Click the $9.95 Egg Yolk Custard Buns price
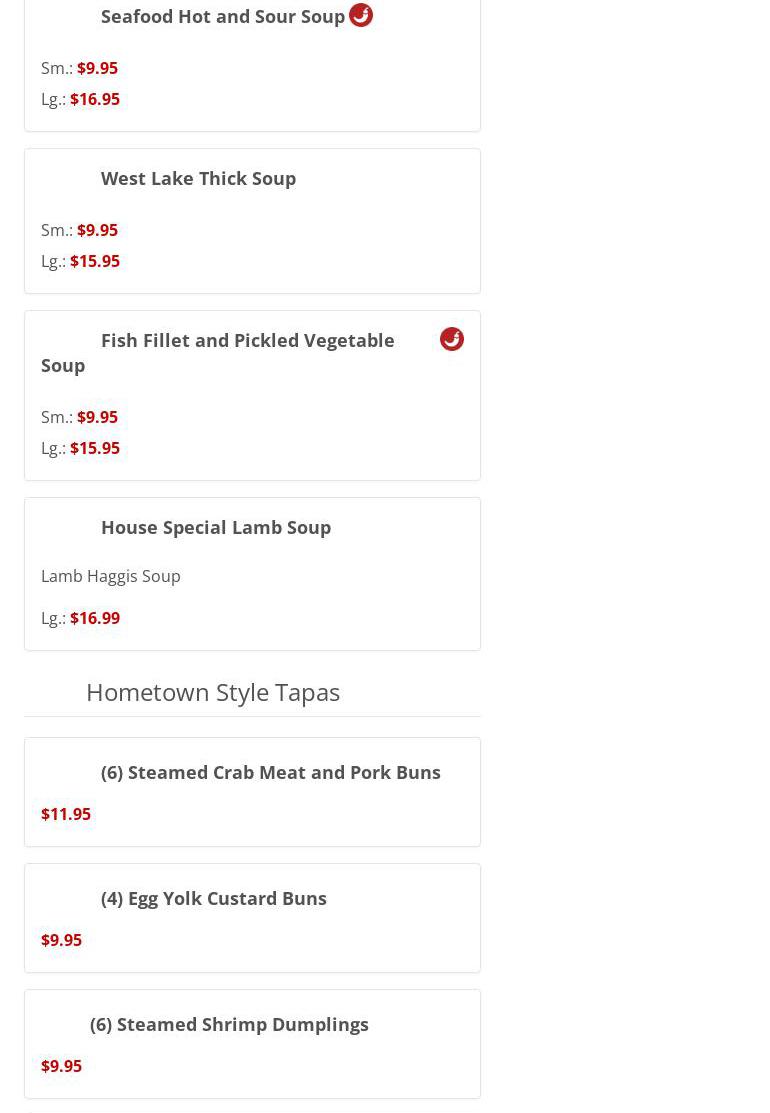770x1113 pixels. coord(61,940)
